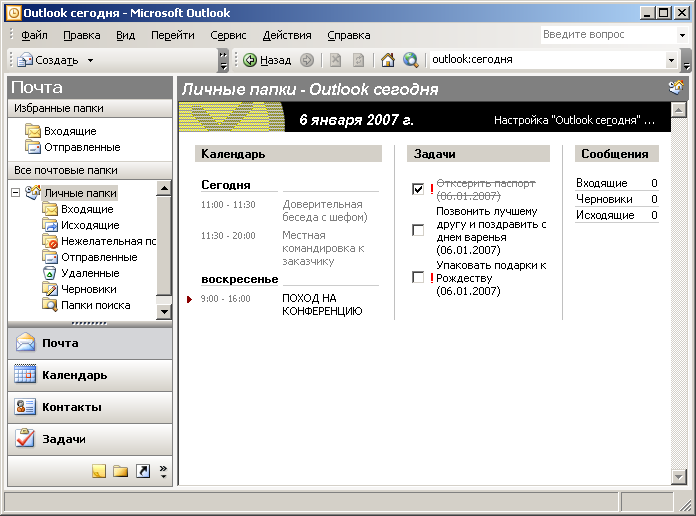Open the Сообщения Входящие link
Image resolution: width=696 pixels, height=516 pixels.
[x=601, y=183]
